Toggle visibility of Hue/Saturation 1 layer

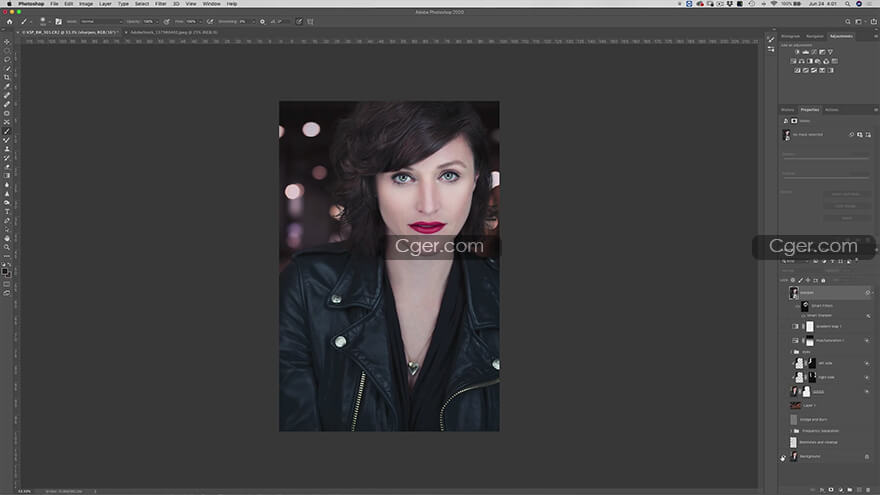tap(783, 340)
